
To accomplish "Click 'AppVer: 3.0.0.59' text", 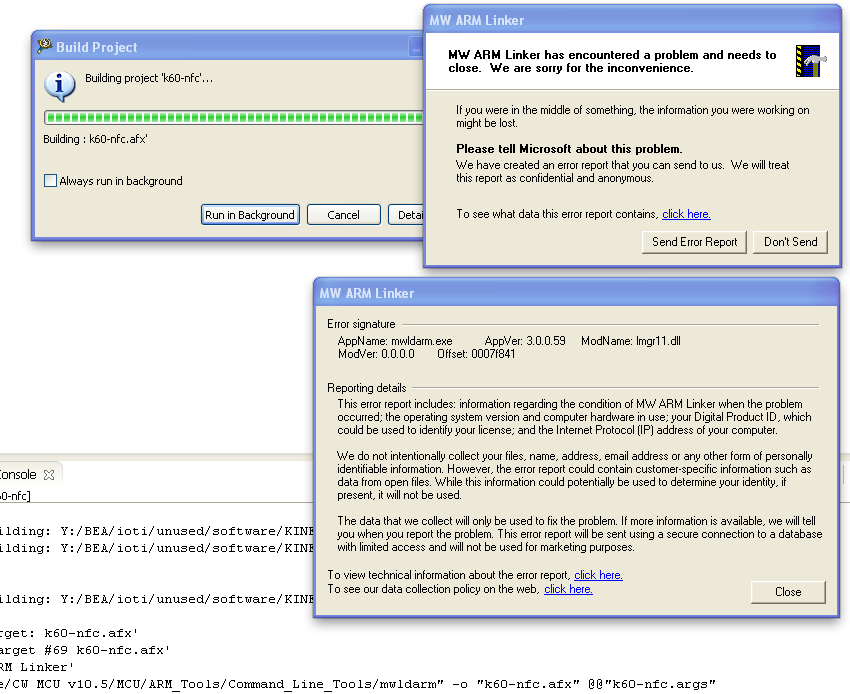I will click(x=525, y=341).
